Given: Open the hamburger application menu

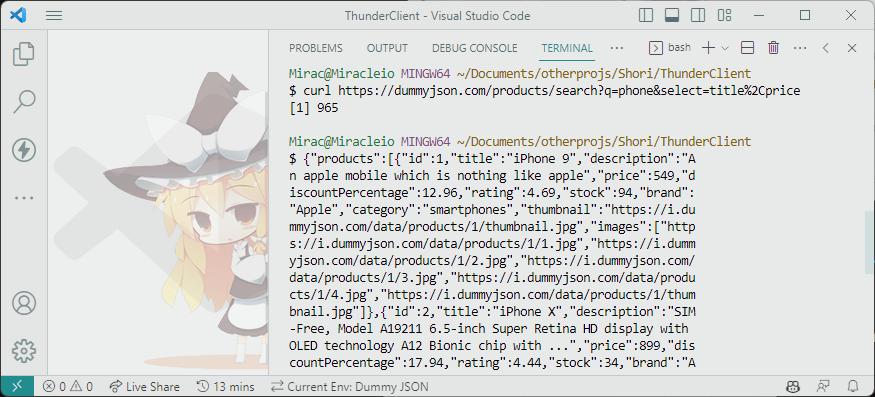Looking at the screenshot, I should click(54, 16).
